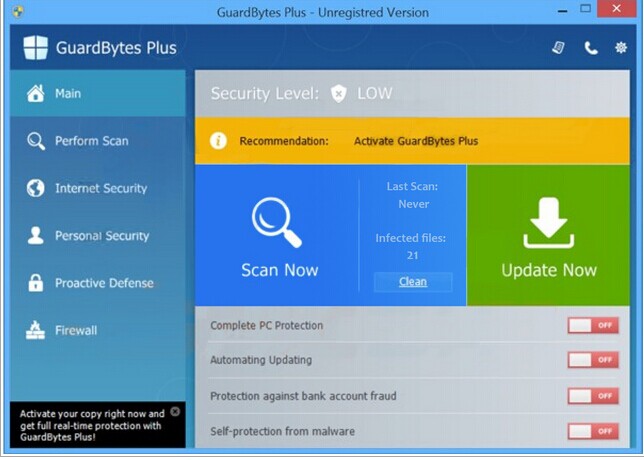
Task: Click the Scan Now label
Action: (280, 270)
